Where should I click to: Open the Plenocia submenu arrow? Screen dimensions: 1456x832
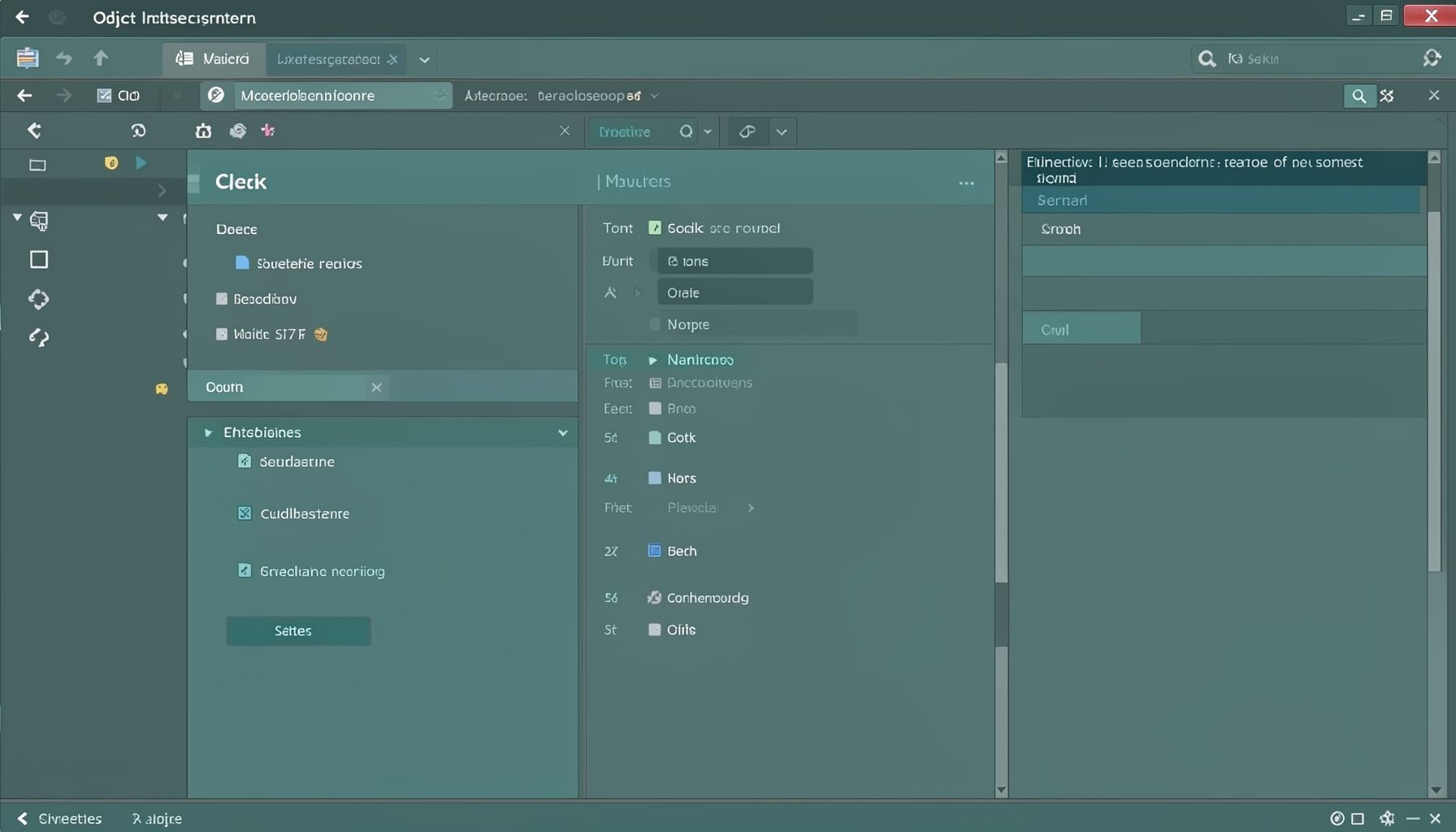[751, 508]
